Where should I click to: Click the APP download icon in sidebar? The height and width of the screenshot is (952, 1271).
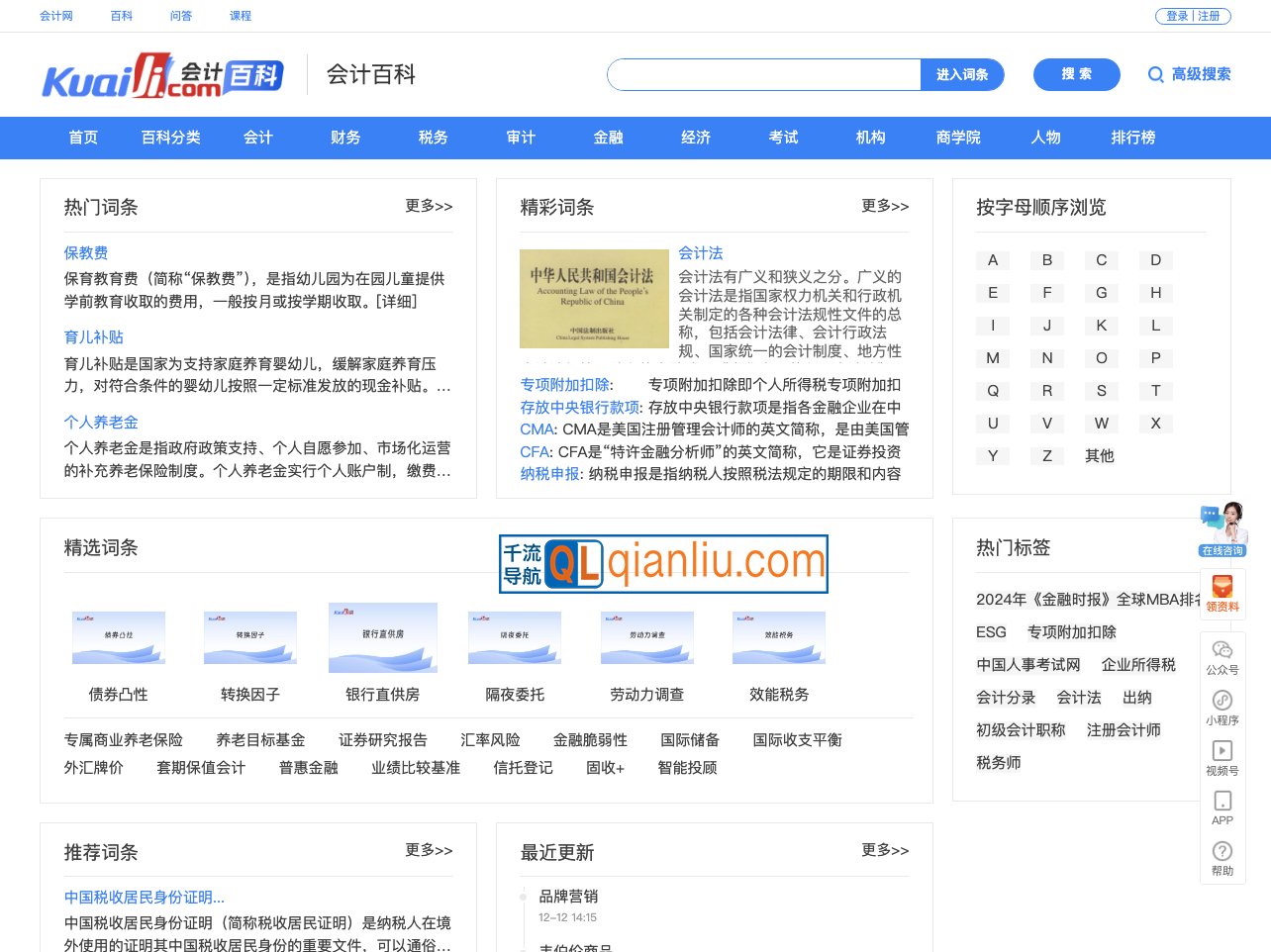(1222, 807)
